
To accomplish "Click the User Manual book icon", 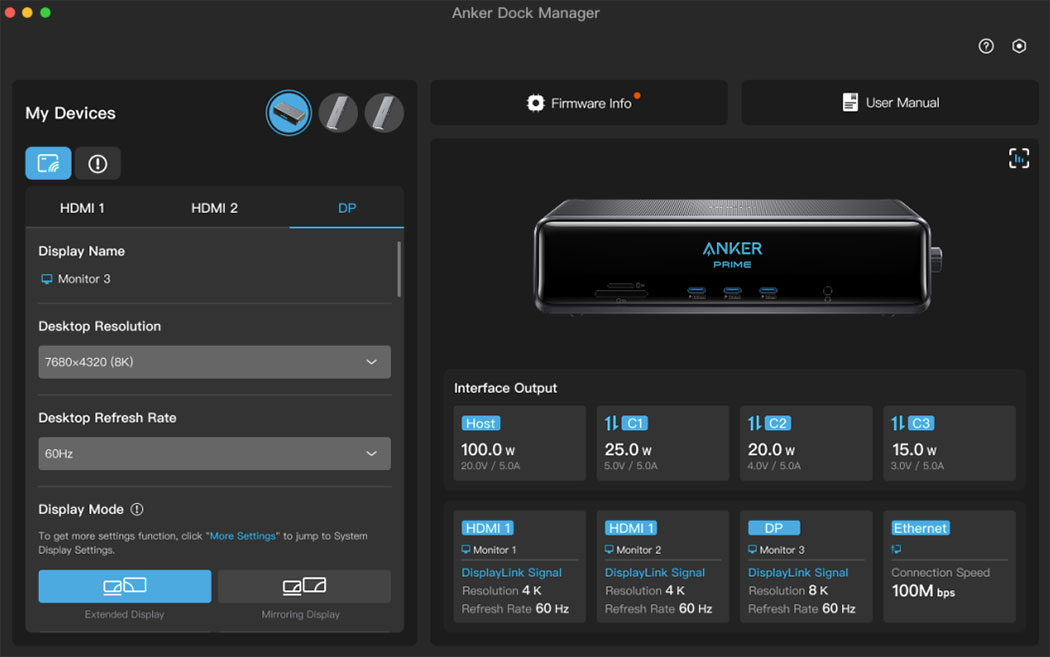I will pyautogui.click(x=850, y=102).
